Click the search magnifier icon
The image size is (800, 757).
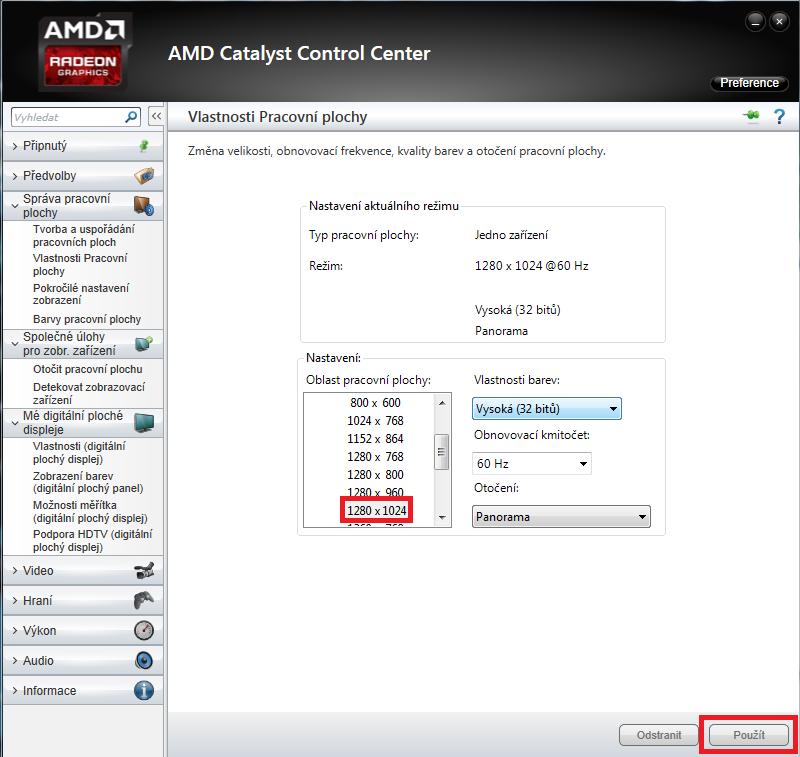pyautogui.click(x=131, y=117)
